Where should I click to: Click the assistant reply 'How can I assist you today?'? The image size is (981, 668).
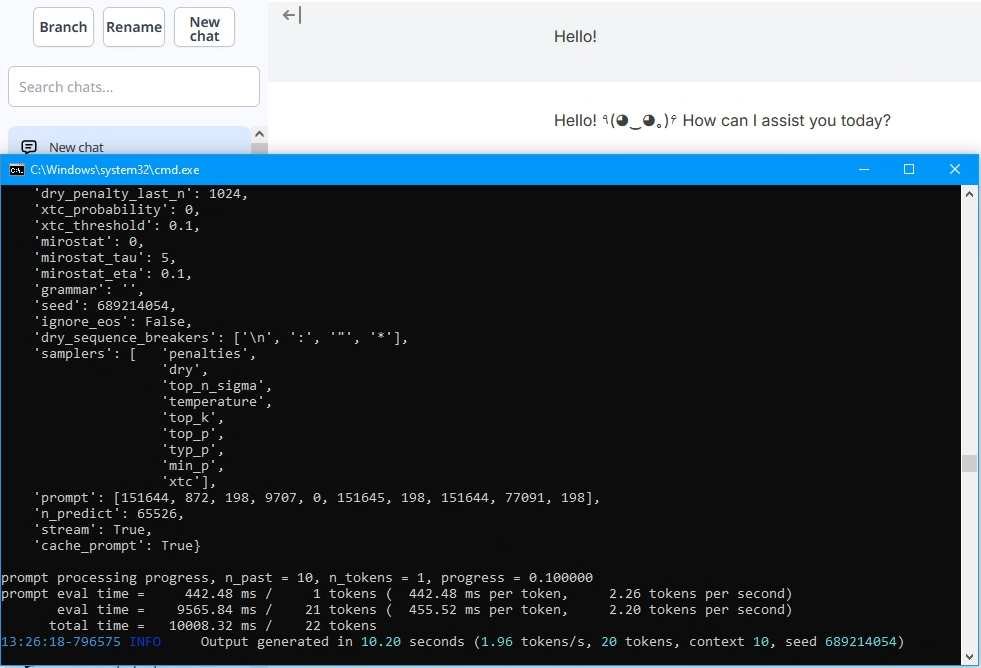pyautogui.click(x=786, y=120)
